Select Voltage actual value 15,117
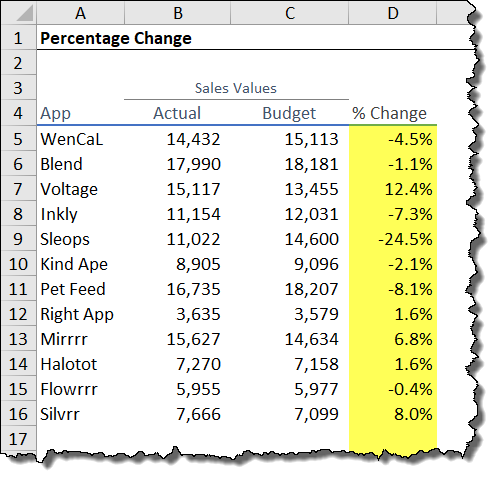This screenshot has width=498, height=478. 177,189
